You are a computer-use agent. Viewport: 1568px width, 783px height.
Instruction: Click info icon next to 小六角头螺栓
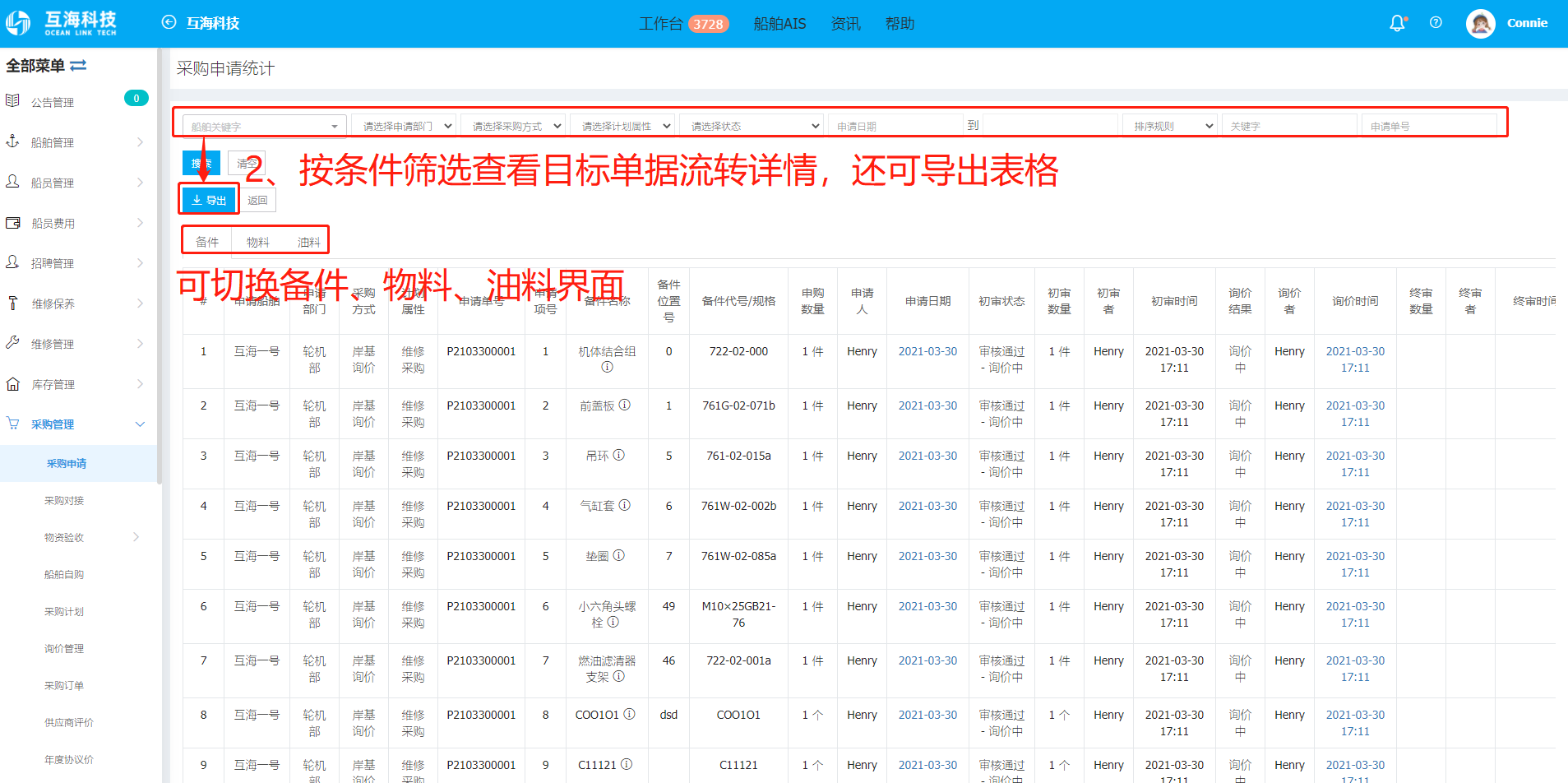(613, 623)
